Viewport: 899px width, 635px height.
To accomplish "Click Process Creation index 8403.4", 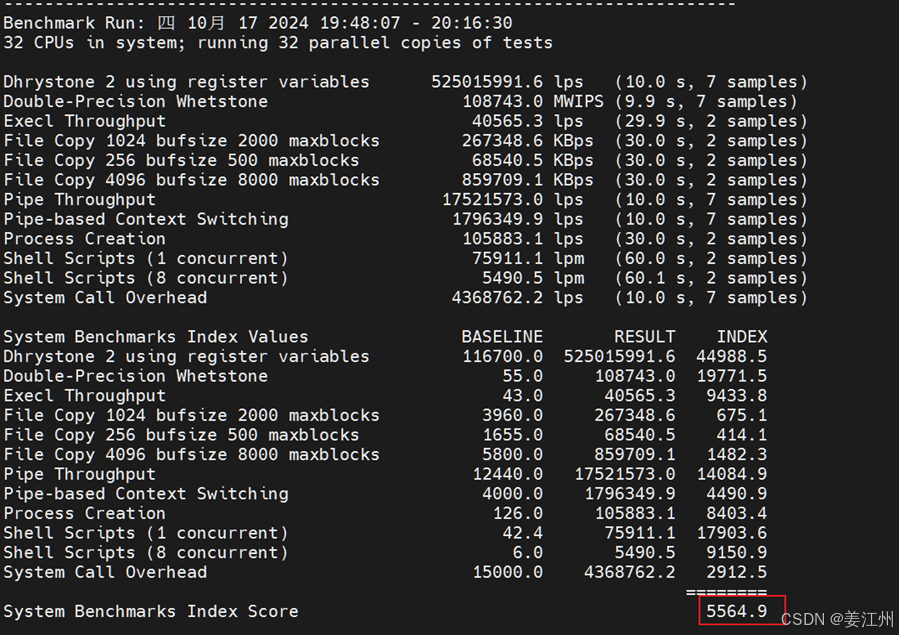I will click(737, 513).
